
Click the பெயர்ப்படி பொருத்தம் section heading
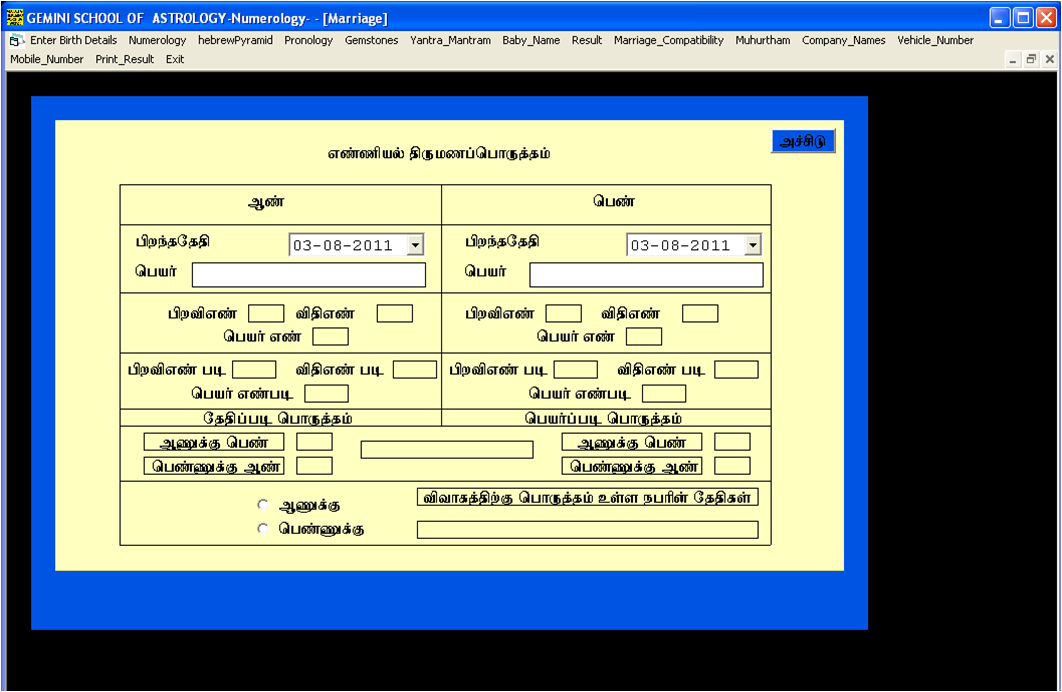click(x=603, y=418)
